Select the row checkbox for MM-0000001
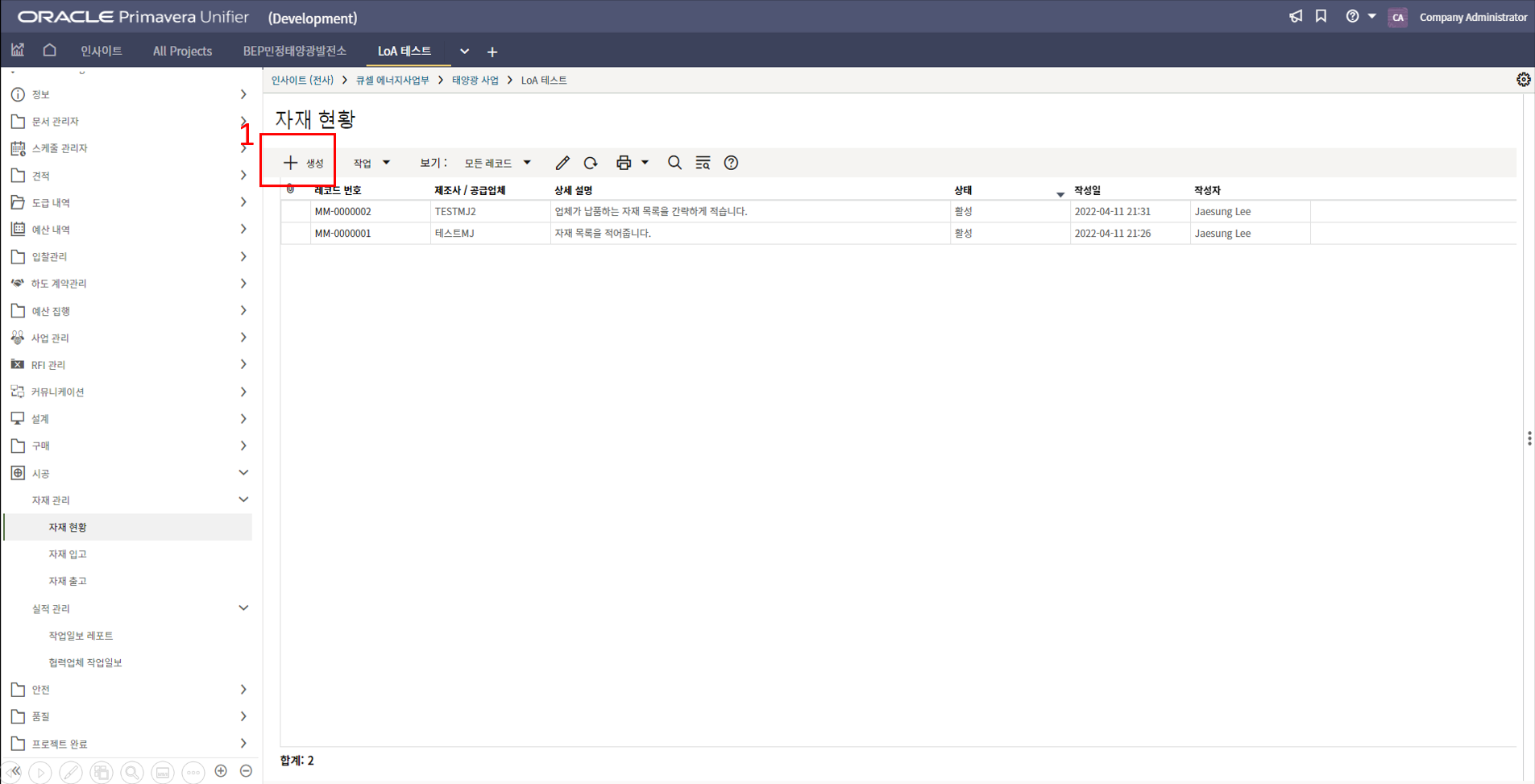The image size is (1535, 784). point(295,233)
